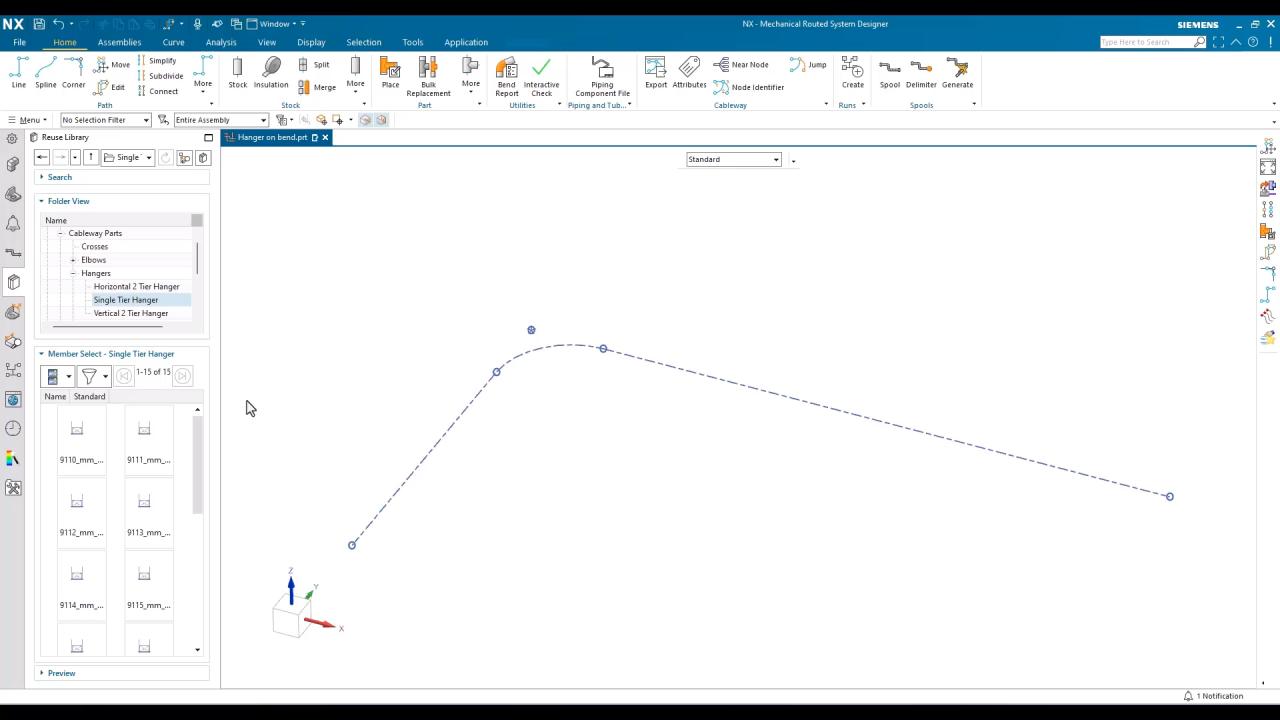
Task: Switch to the Assemblies ribbon tab
Action: coord(119,42)
